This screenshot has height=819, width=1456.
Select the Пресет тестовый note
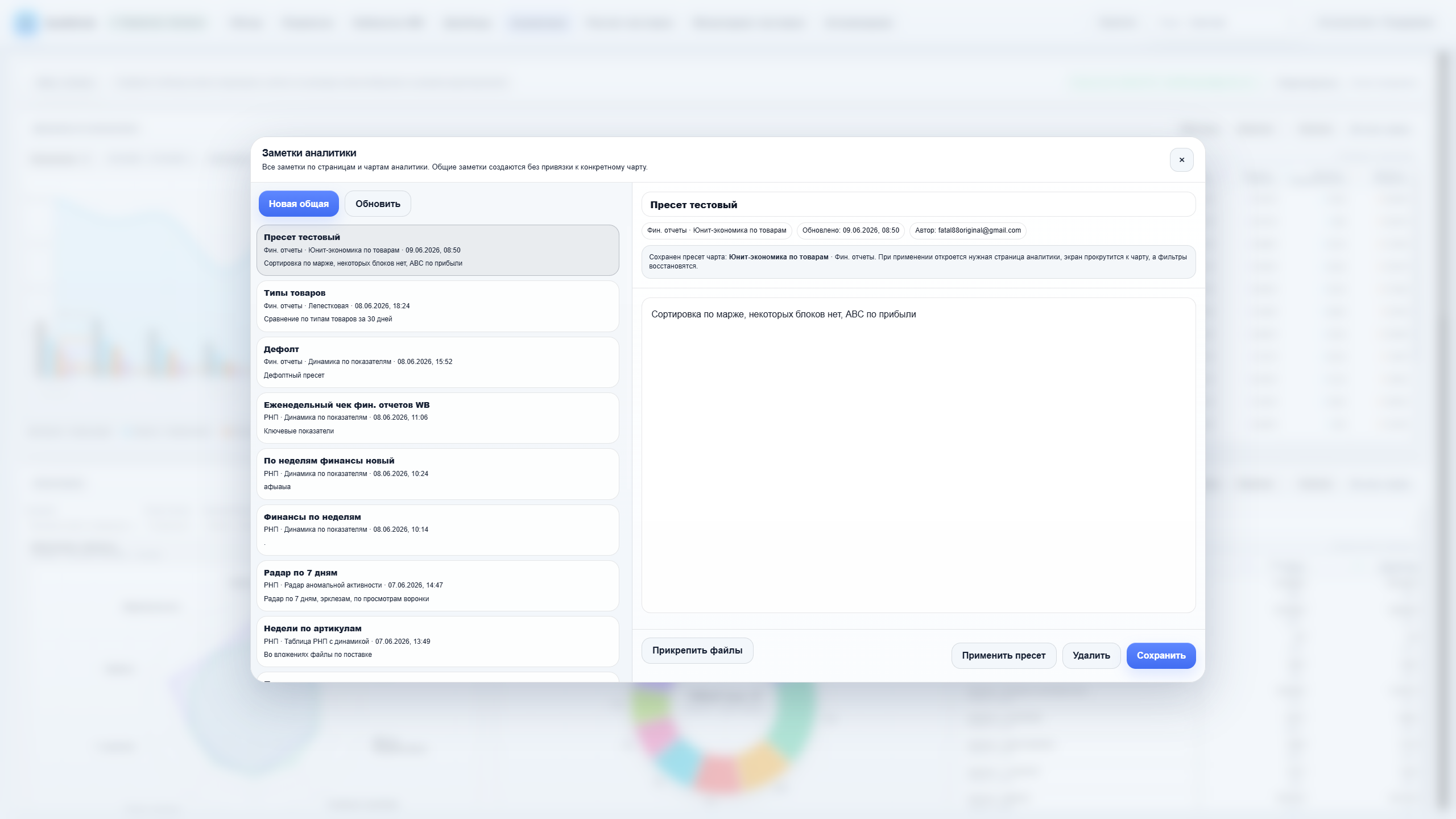[437, 250]
